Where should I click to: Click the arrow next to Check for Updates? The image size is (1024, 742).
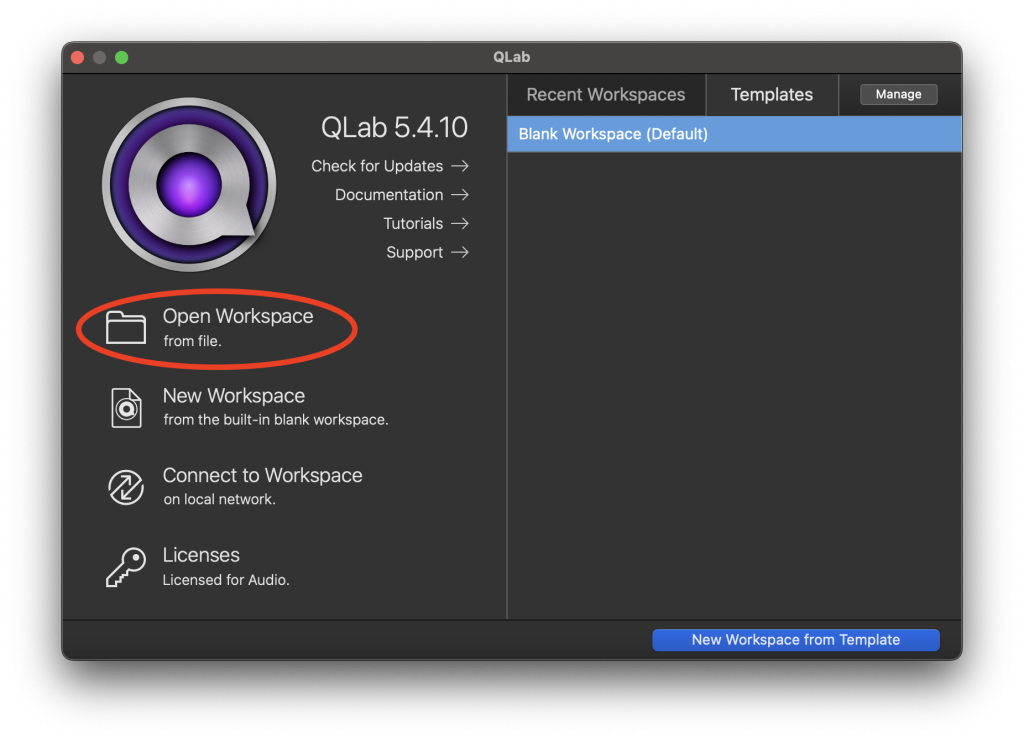pyautogui.click(x=460, y=166)
